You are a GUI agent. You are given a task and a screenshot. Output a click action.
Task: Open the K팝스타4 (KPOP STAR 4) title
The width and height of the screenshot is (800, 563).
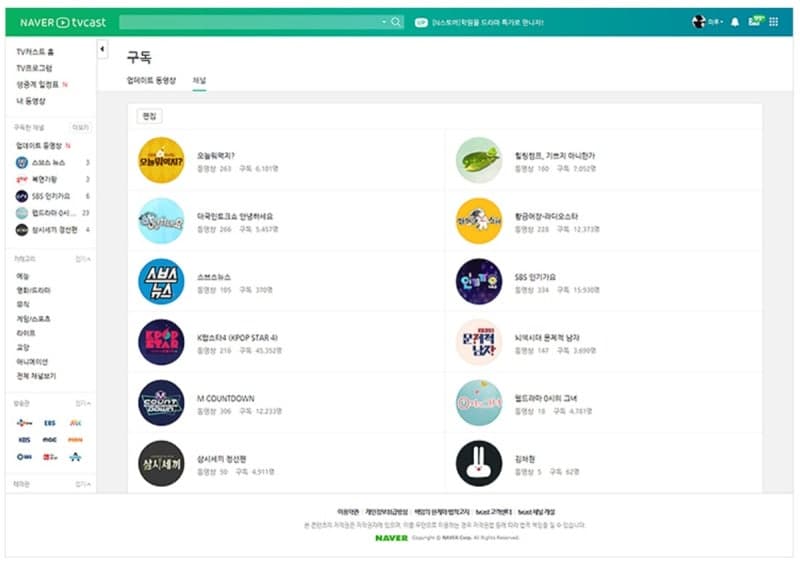pyautogui.click(x=237, y=338)
